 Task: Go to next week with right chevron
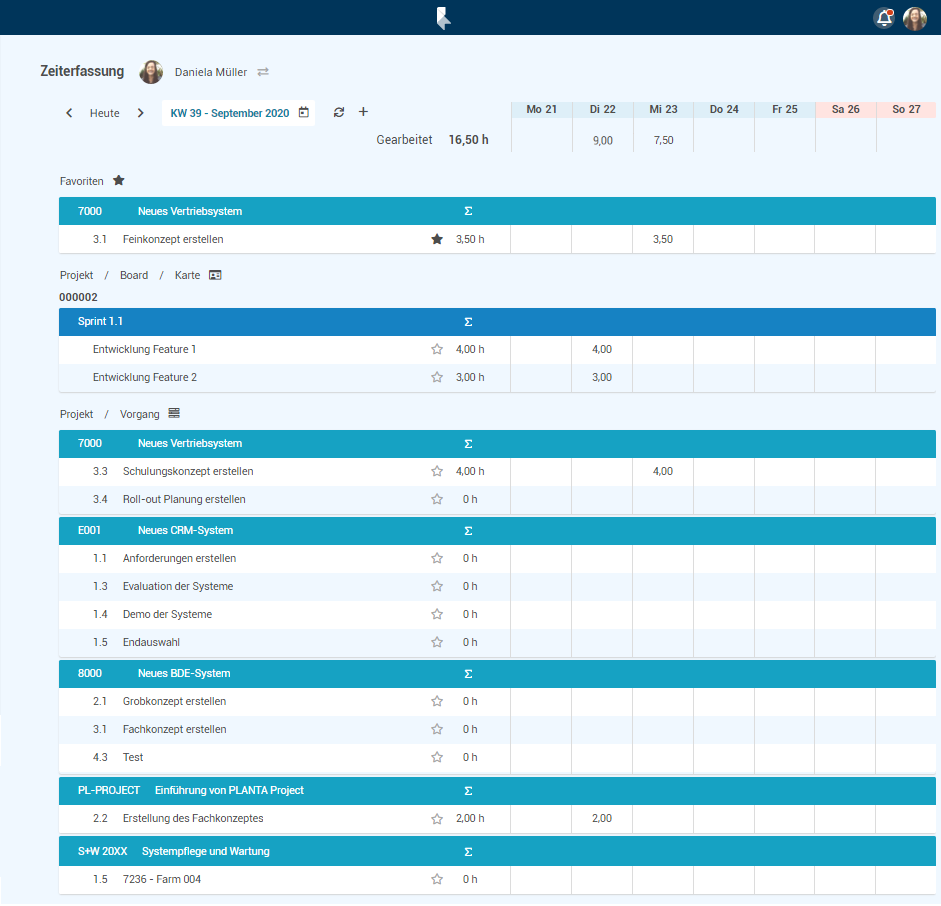tap(140, 113)
